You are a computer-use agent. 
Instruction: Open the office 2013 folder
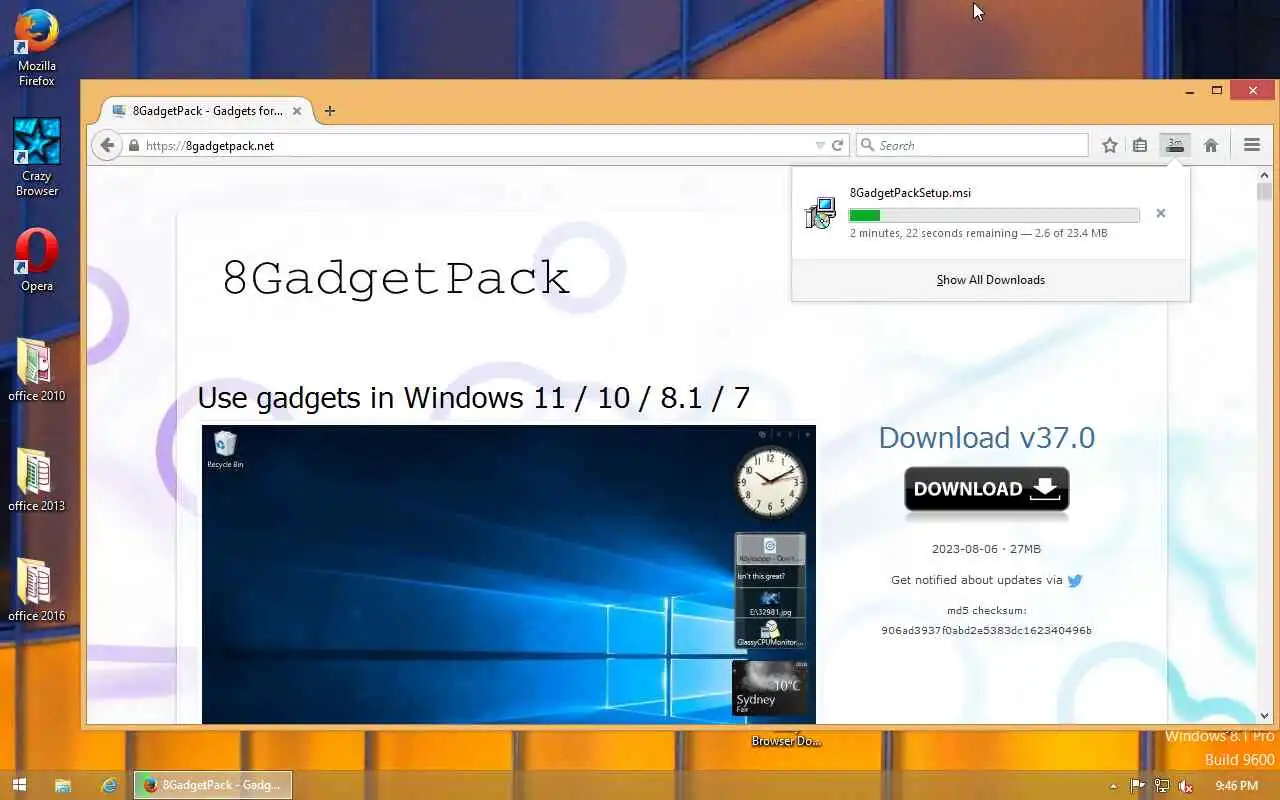(37, 480)
